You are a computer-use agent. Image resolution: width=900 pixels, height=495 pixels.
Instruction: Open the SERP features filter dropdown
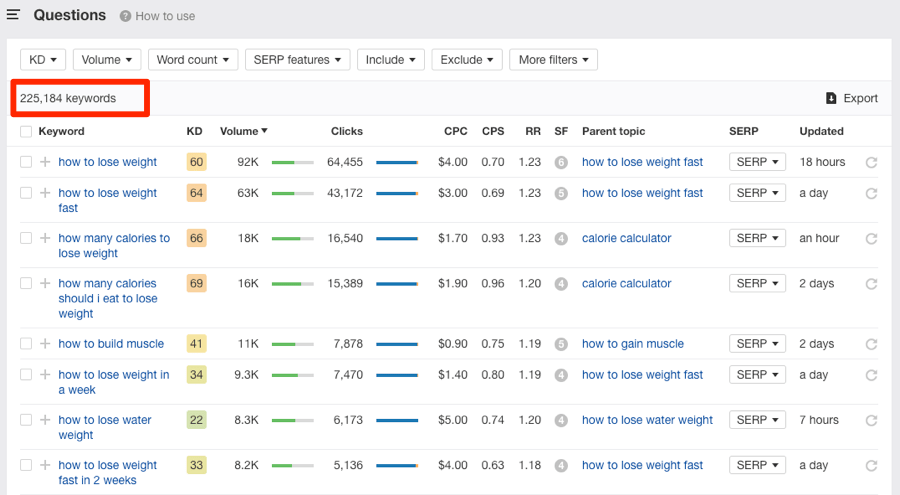(x=297, y=60)
